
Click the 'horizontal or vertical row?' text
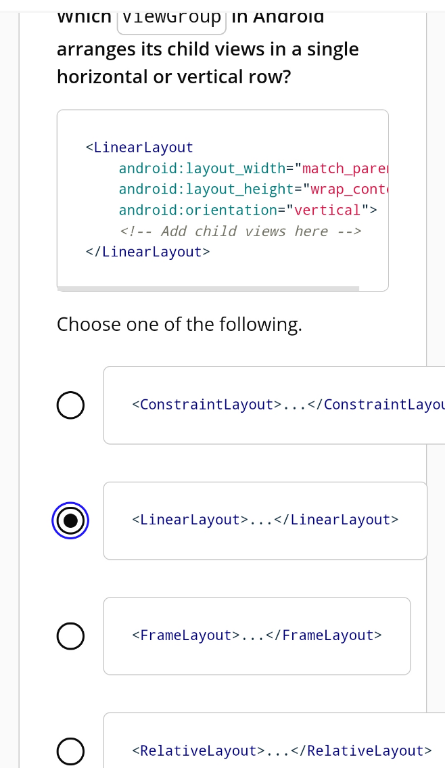[174, 77]
